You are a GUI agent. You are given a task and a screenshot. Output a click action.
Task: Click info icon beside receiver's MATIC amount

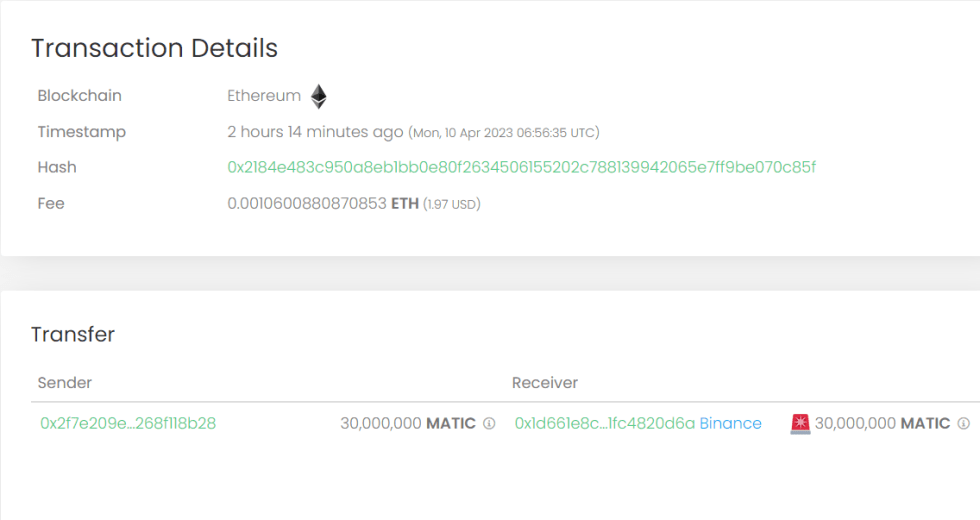[963, 424]
